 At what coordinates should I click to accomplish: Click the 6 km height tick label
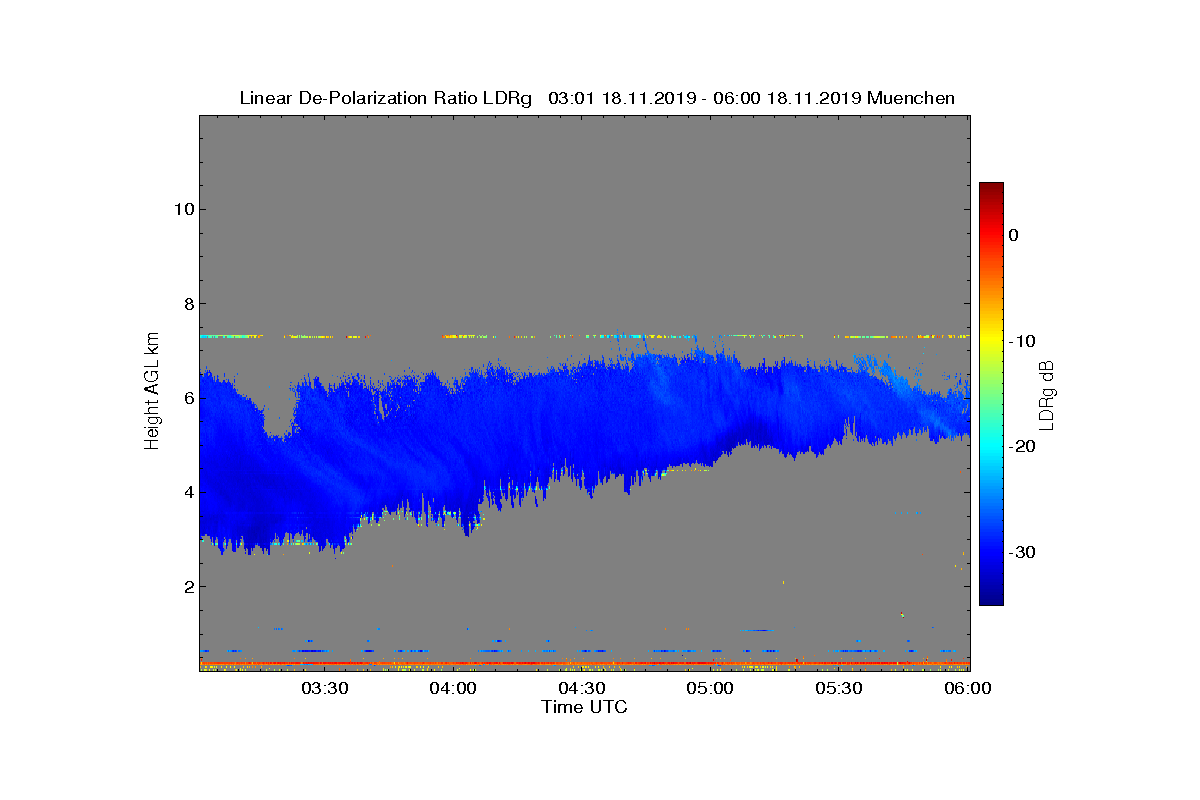pyautogui.click(x=187, y=397)
